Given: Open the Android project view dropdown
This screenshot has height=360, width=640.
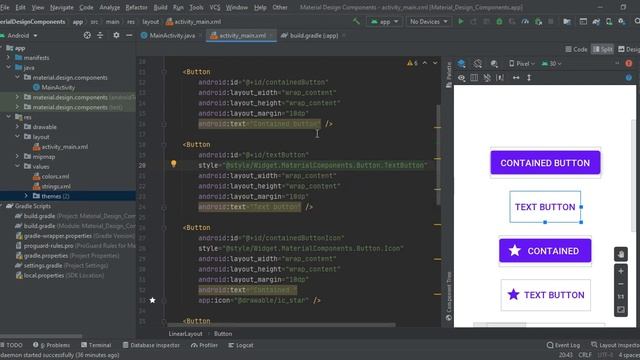Looking at the screenshot, I should click(x=20, y=36).
